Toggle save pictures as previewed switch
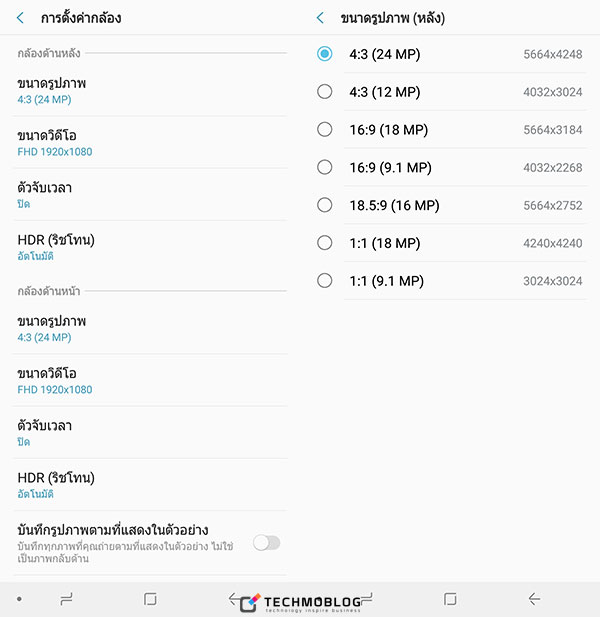 pos(267,543)
